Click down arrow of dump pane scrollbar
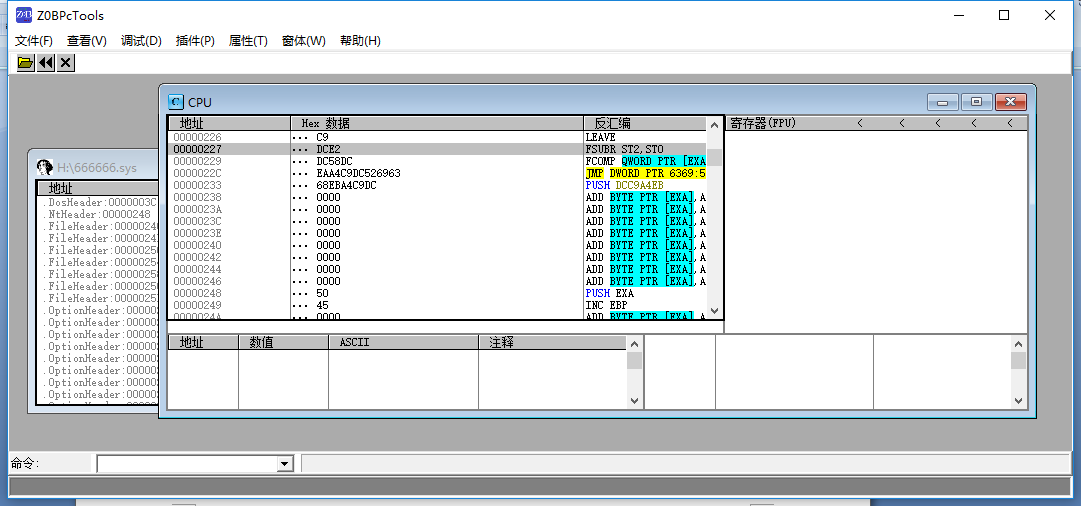Screen dimensions: 1081x506 click(634, 400)
